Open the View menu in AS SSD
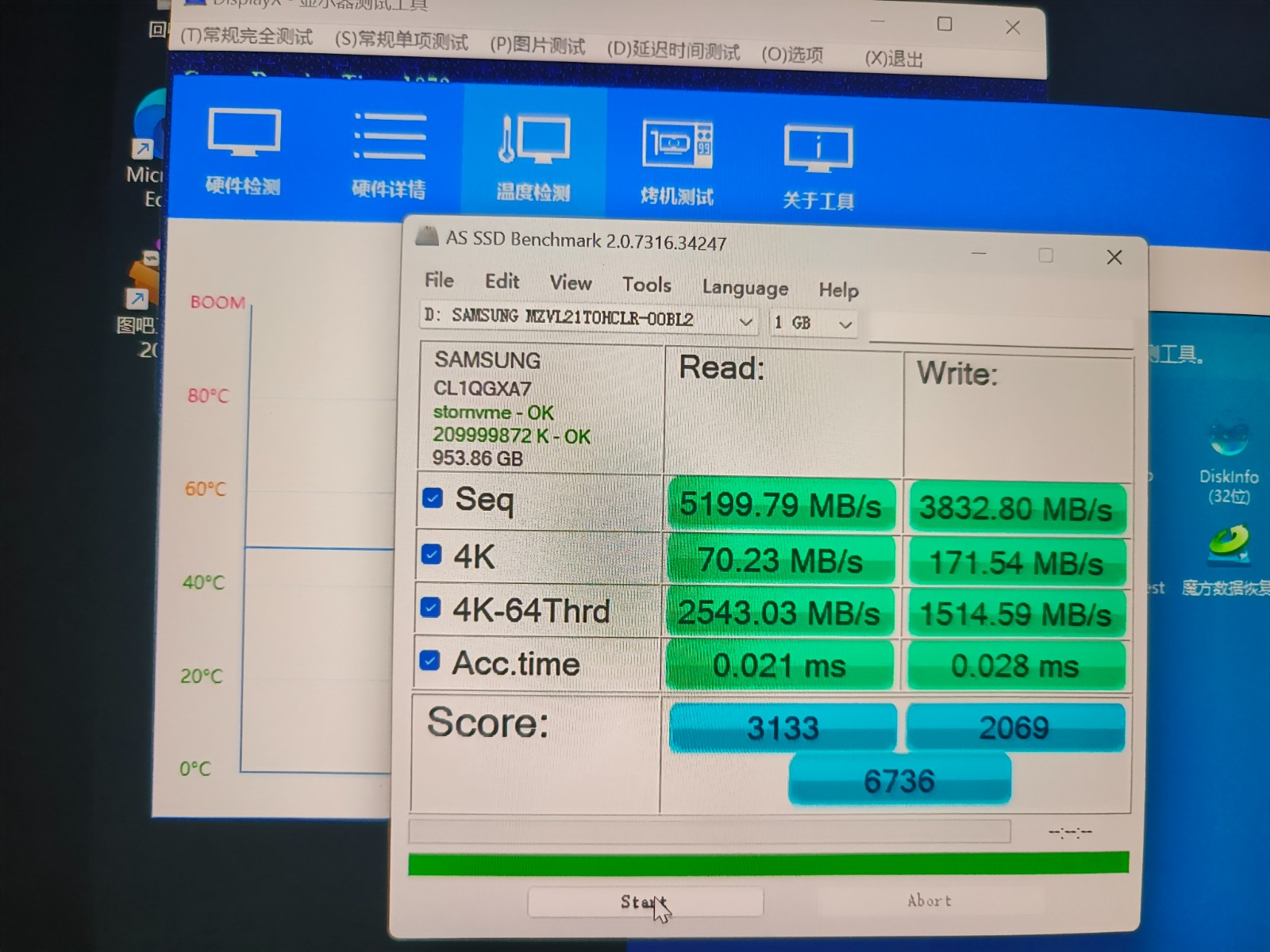The image size is (1270, 952). pos(571,283)
